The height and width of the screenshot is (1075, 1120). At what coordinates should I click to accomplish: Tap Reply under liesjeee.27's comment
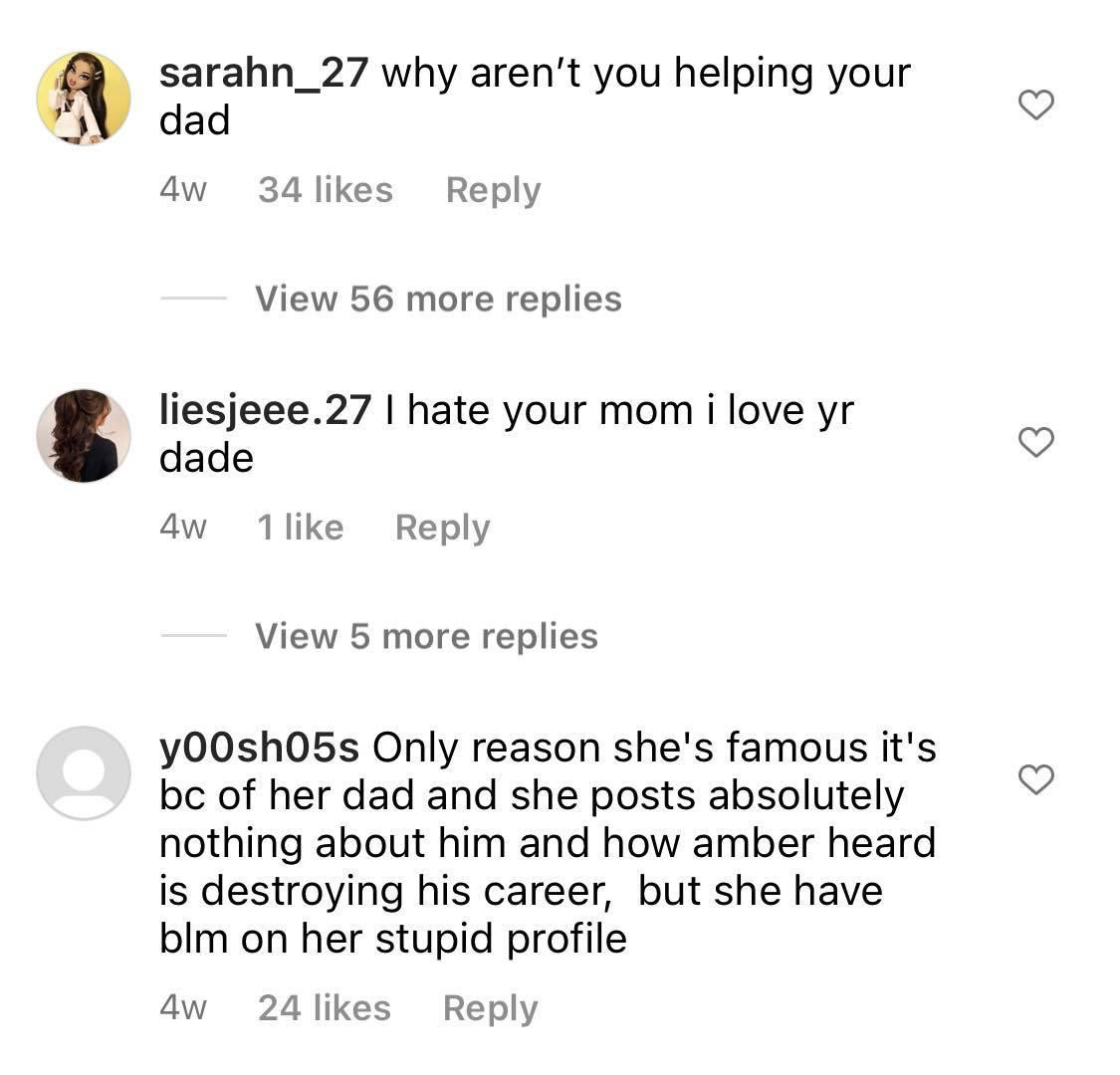(x=442, y=527)
